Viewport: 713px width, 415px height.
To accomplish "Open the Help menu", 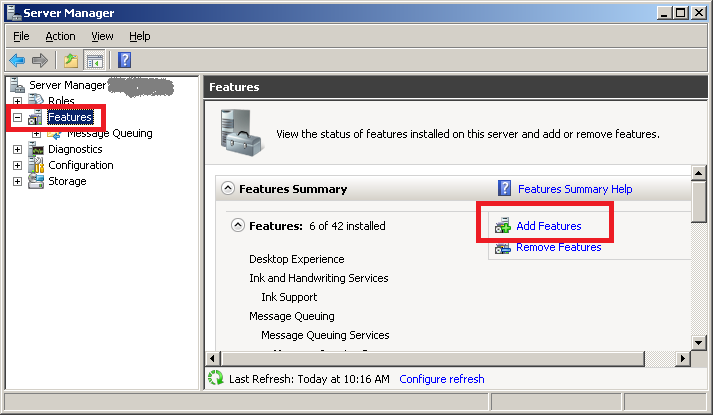I will point(139,36).
